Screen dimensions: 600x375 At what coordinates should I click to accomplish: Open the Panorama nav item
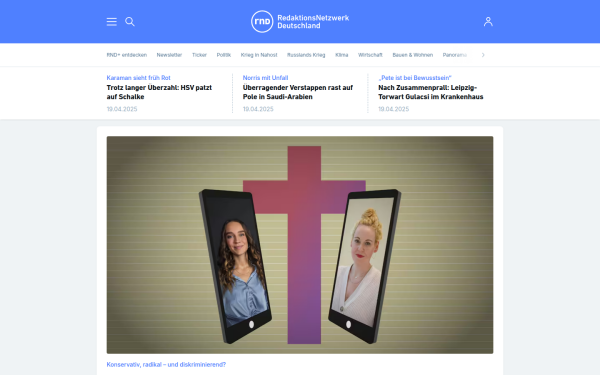[x=455, y=55]
